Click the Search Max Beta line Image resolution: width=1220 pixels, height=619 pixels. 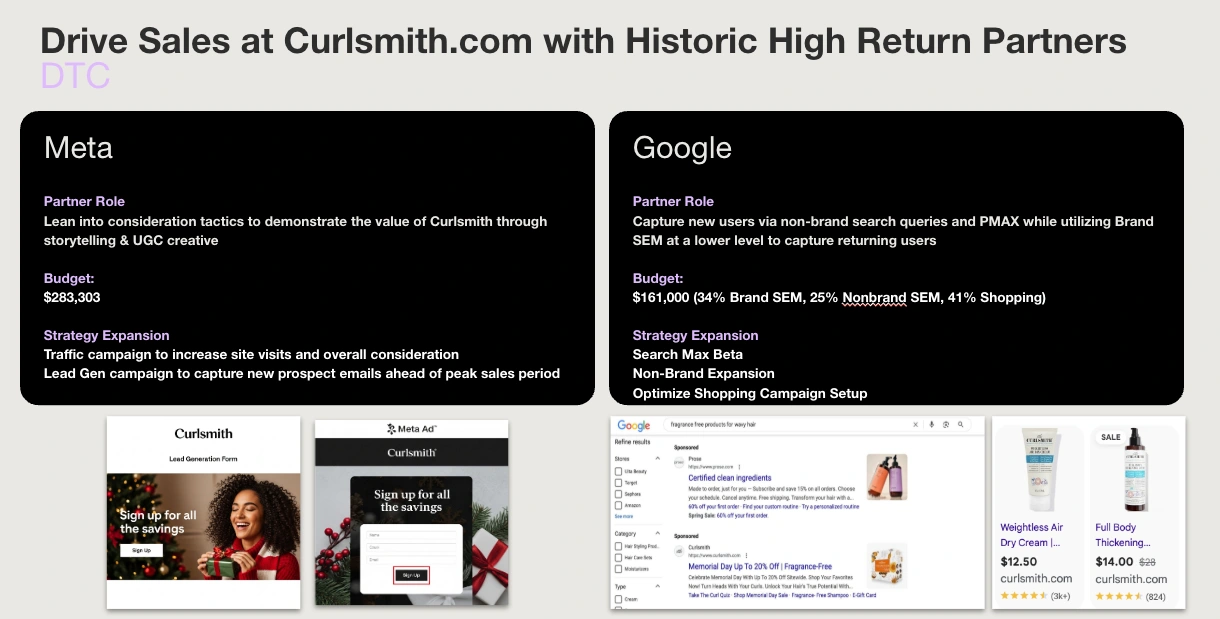(x=688, y=354)
